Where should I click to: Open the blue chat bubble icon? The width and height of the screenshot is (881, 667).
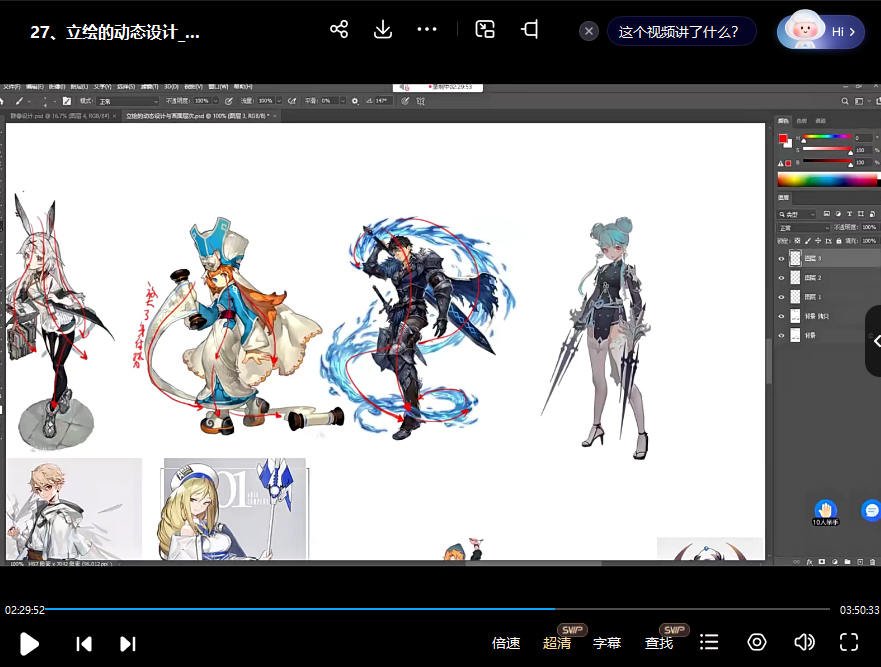click(x=870, y=510)
